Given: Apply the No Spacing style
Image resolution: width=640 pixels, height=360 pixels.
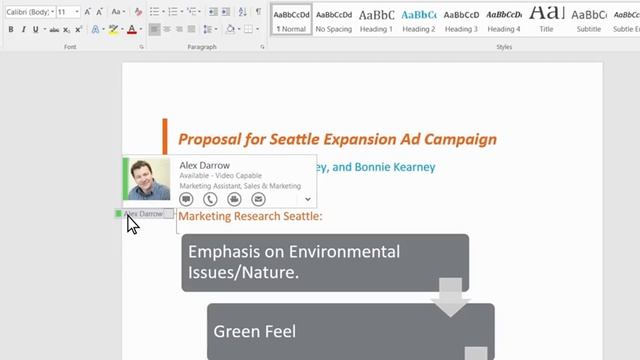Looking at the screenshot, I should [333, 19].
